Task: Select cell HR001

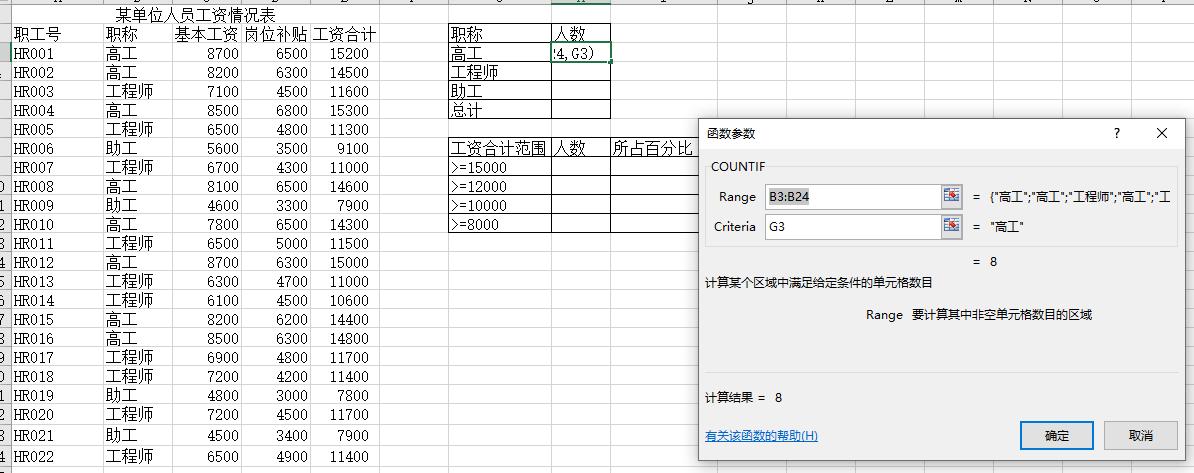Action: (58, 53)
